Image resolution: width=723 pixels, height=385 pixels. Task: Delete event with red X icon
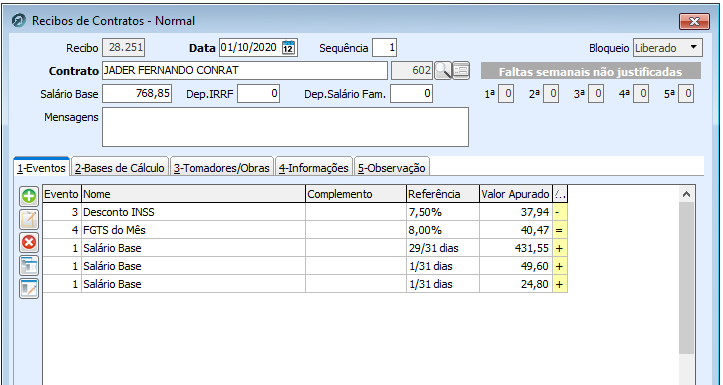(29, 243)
